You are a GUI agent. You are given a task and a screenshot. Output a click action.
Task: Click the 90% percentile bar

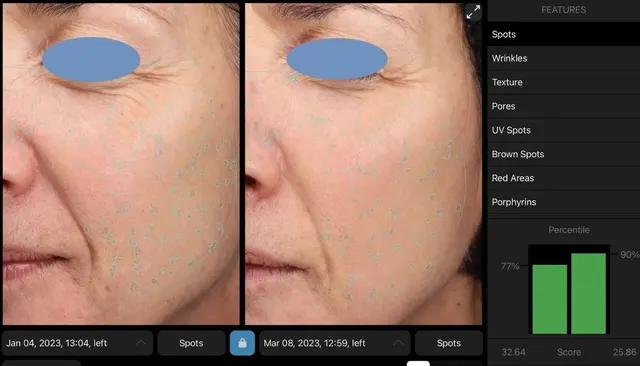click(x=588, y=293)
